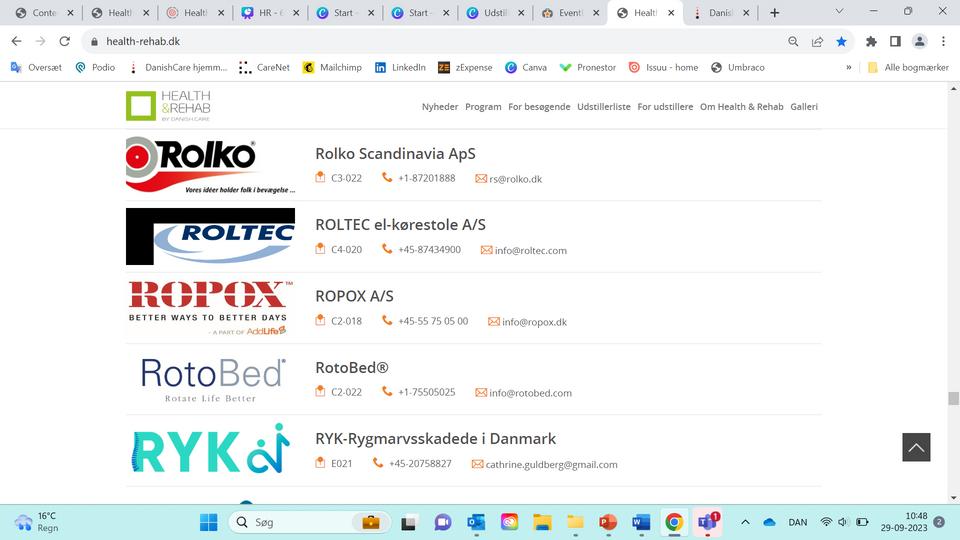Image resolution: width=960 pixels, height=540 pixels.
Task: Open Chrome extensions puzzle icon
Action: pyautogui.click(x=871, y=41)
